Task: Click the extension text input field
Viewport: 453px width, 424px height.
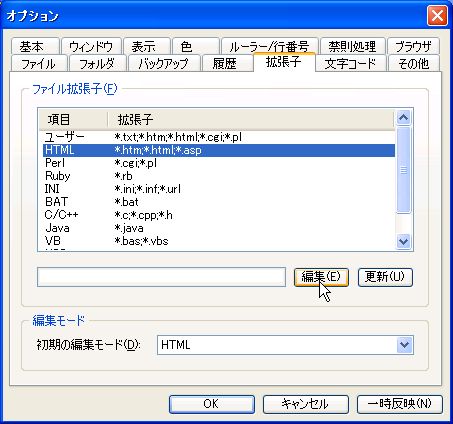Action: (x=161, y=277)
